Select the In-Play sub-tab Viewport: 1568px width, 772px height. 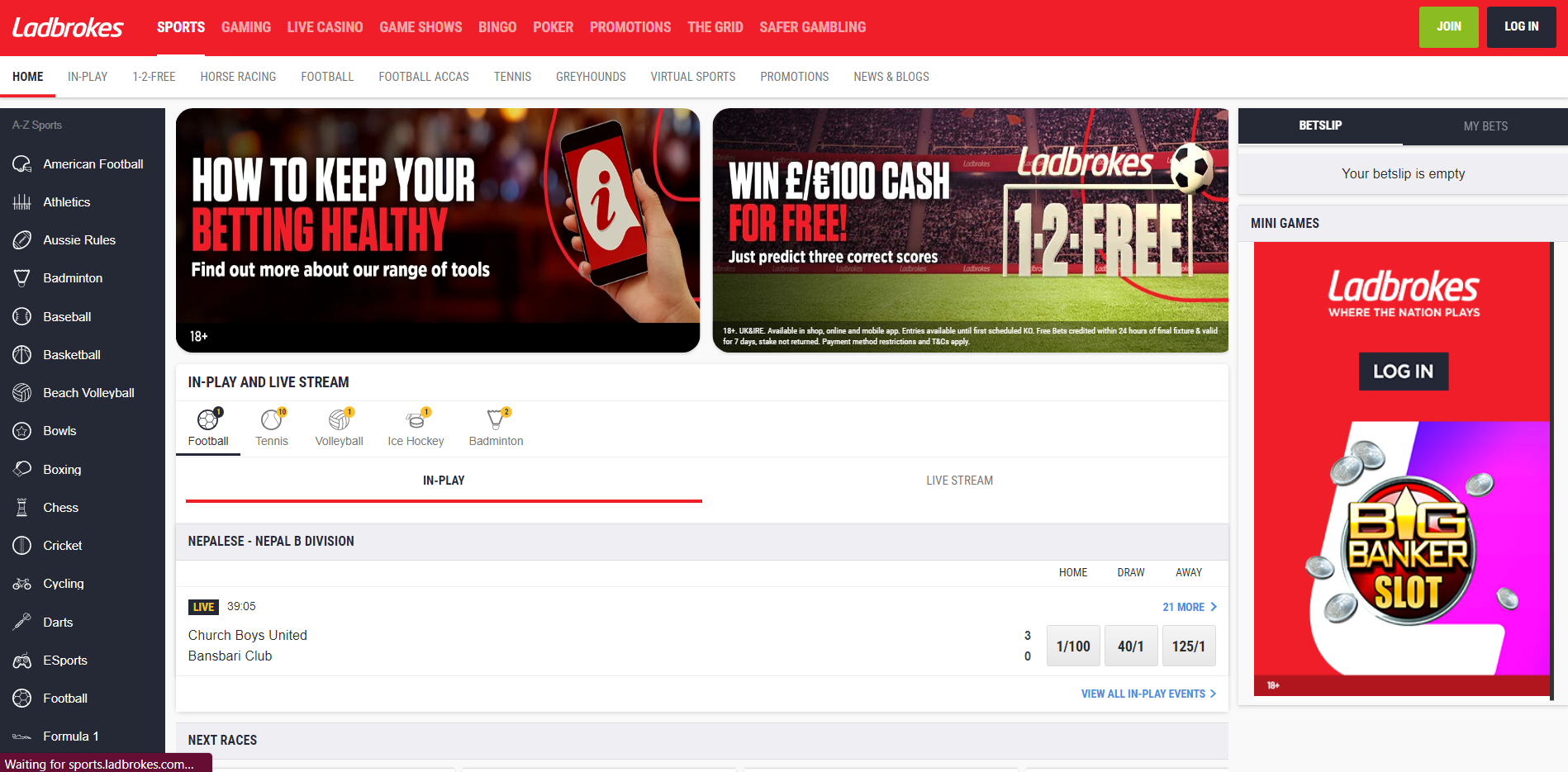[444, 481]
